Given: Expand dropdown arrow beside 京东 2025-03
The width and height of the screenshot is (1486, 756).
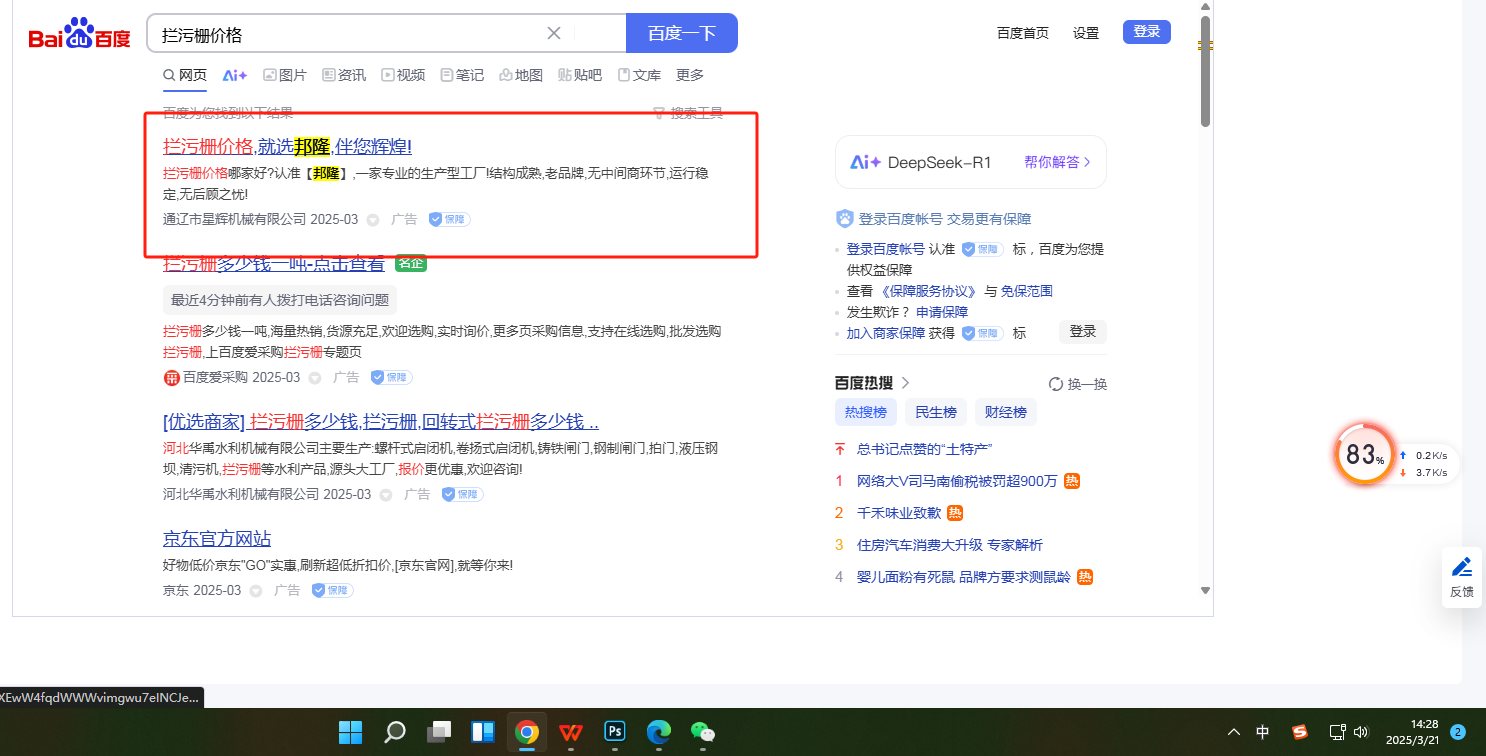Looking at the screenshot, I should 256,591.
